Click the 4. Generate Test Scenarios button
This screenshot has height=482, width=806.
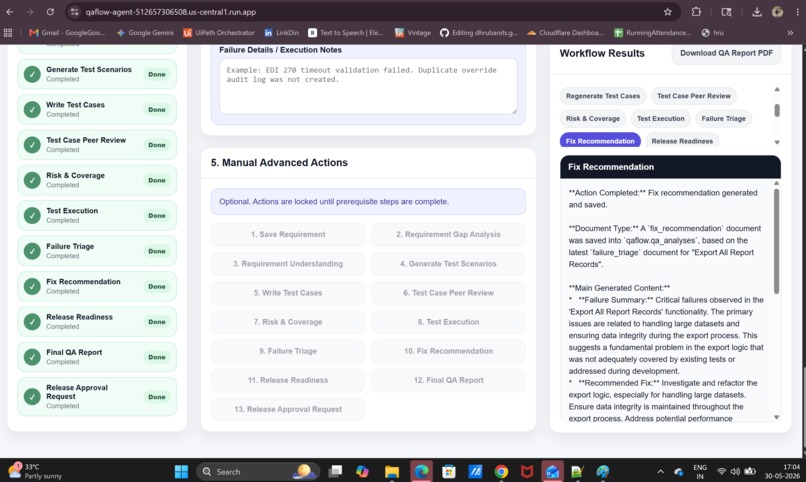click(x=448, y=264)
